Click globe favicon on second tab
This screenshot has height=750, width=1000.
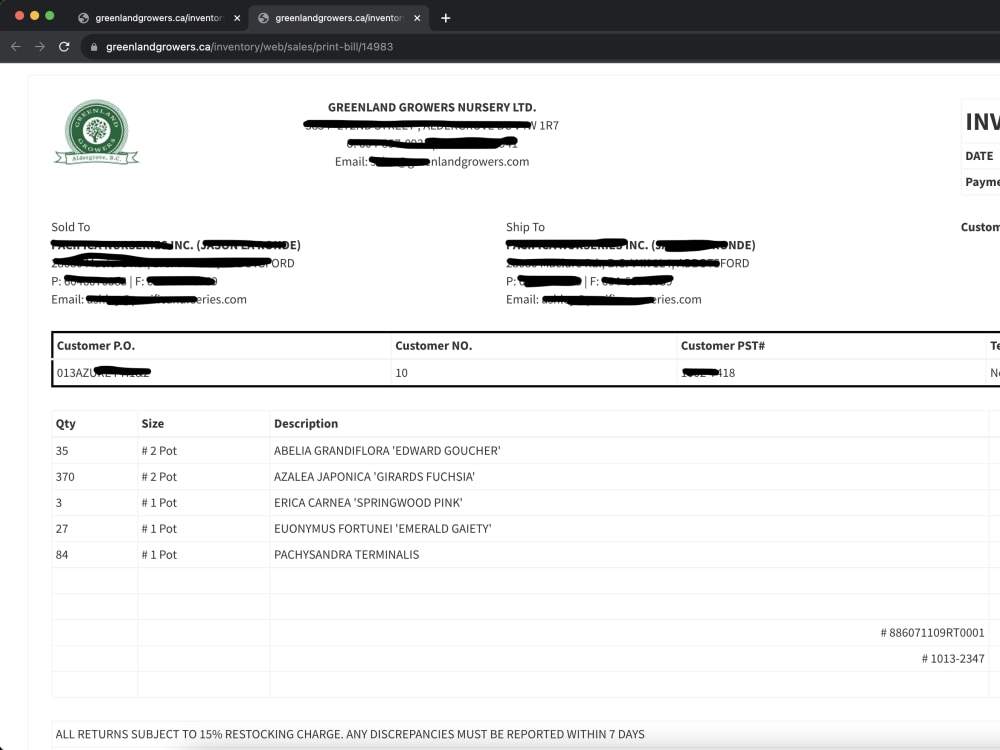click(263, 18)
